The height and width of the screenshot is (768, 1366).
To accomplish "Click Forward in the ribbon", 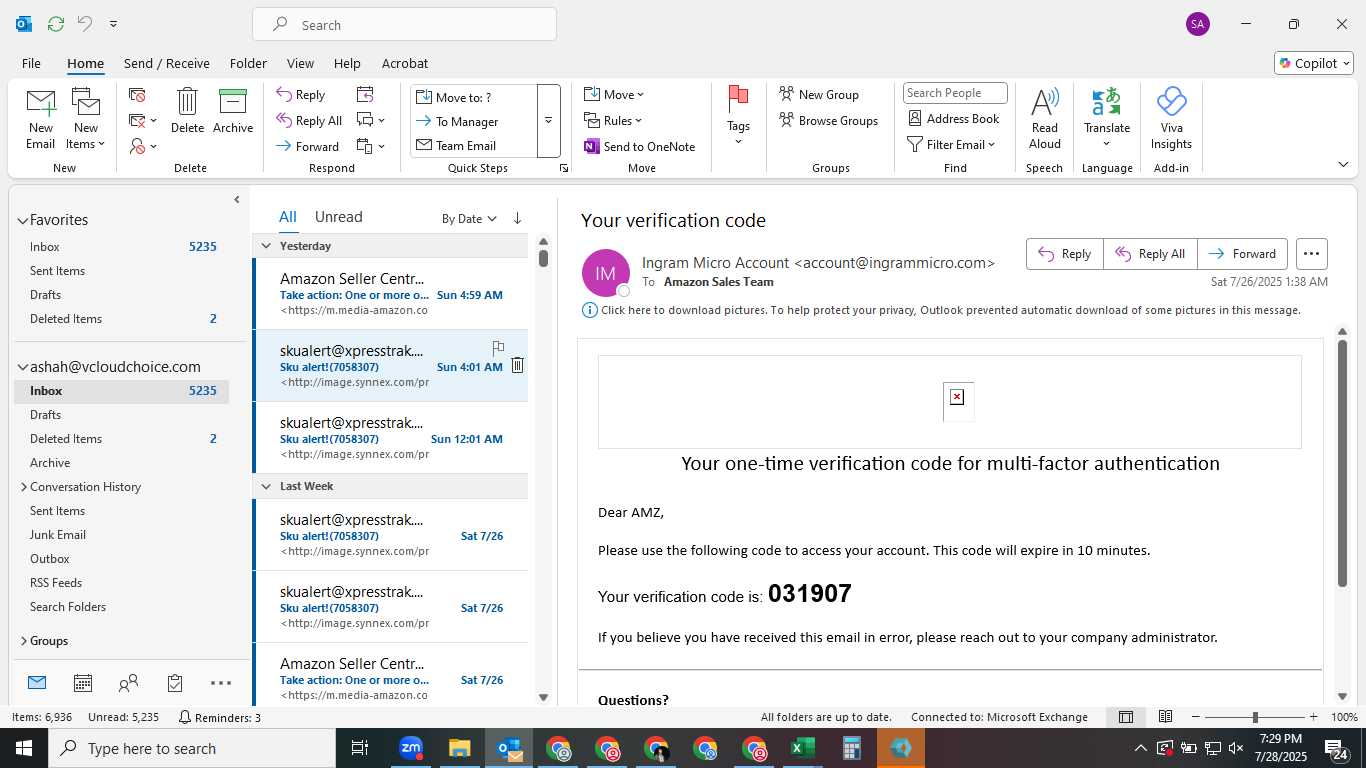I will [x=308, y=146].
